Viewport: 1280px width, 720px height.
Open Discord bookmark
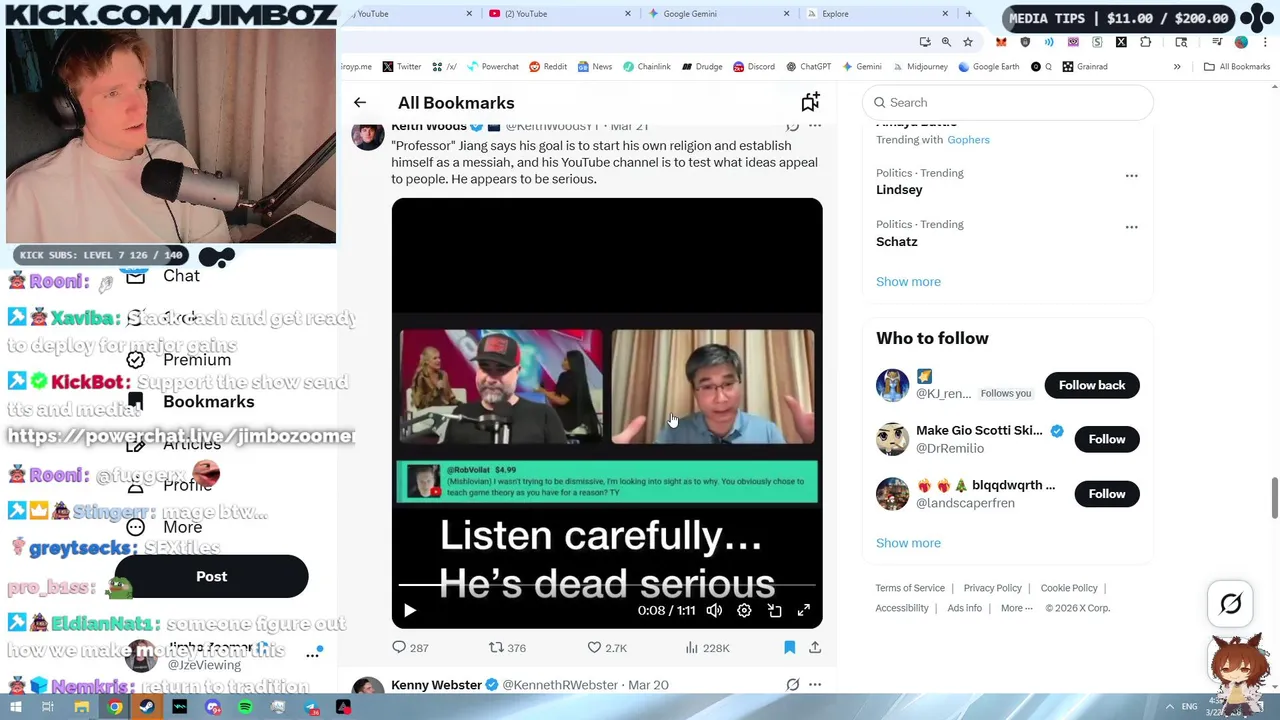point(754,67)
